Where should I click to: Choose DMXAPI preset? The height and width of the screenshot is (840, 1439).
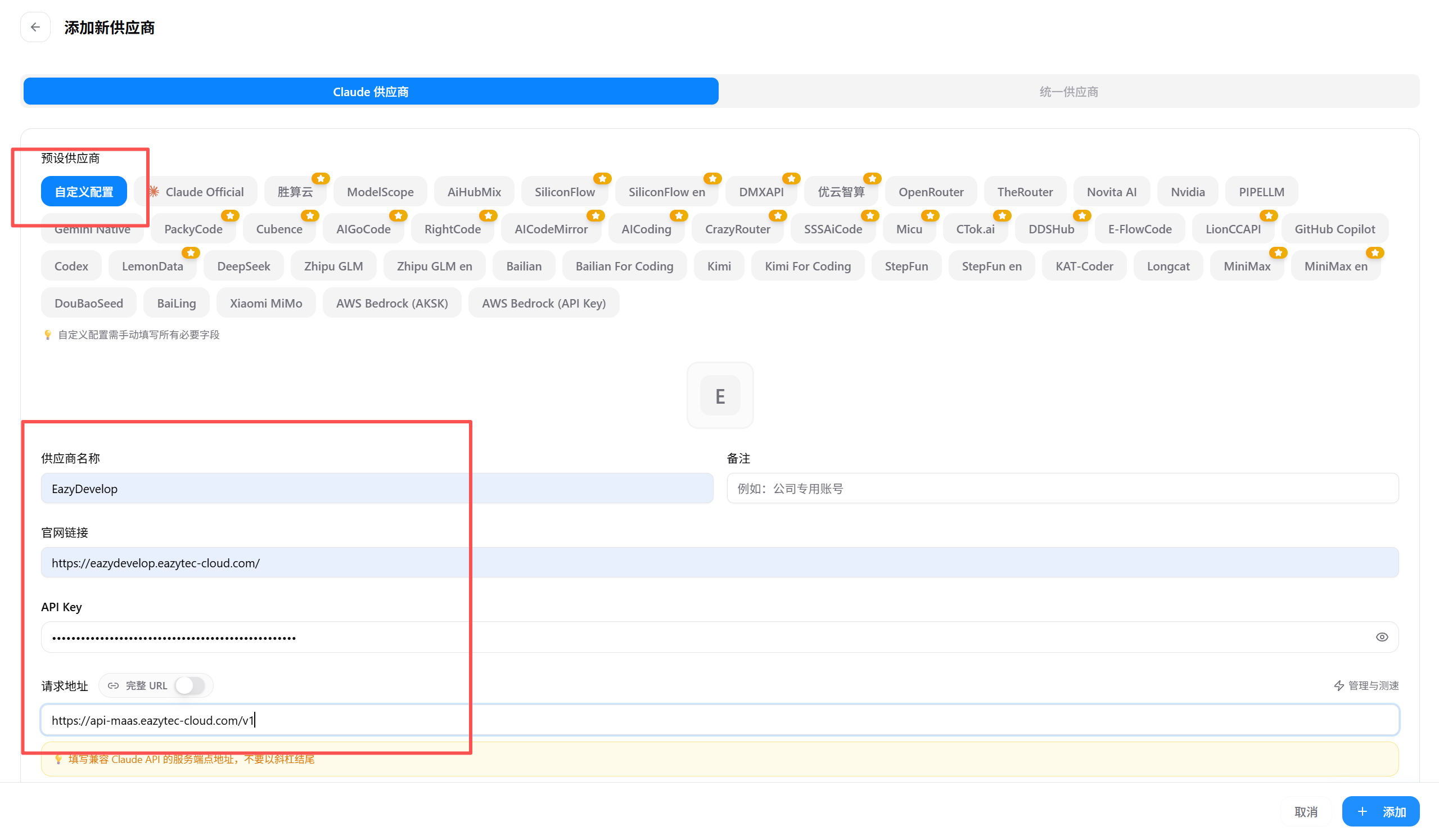point(761,191)
